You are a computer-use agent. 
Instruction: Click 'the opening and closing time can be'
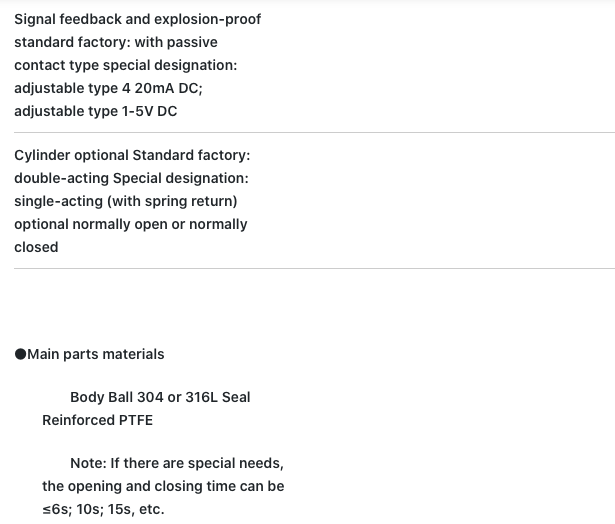point(163,486)
